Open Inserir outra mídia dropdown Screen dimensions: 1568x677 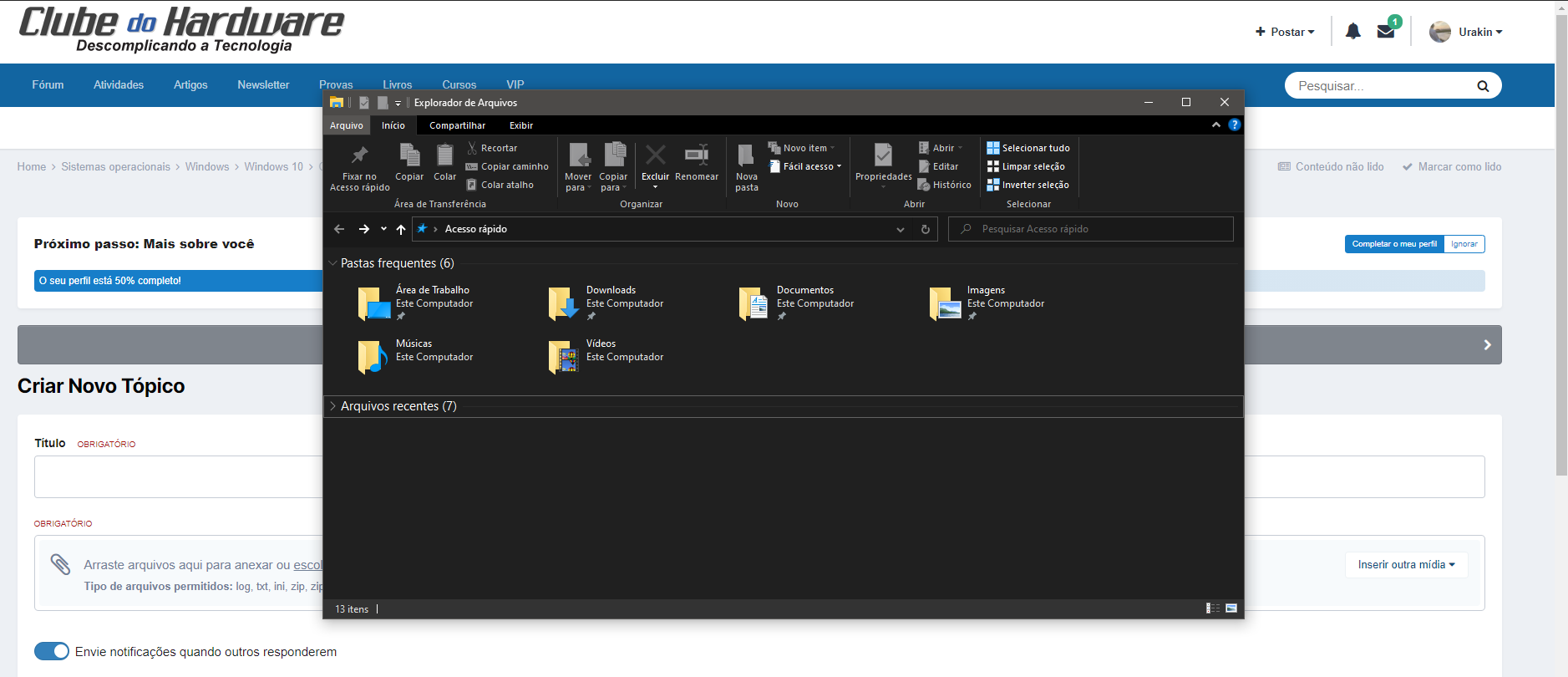click(1407, 565)
